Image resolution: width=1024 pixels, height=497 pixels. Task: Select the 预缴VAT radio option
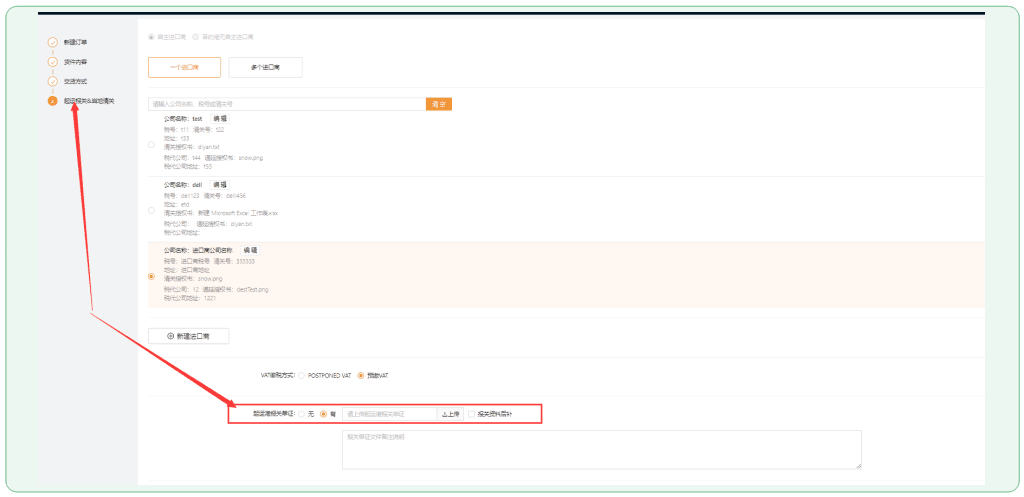(361, 375)
